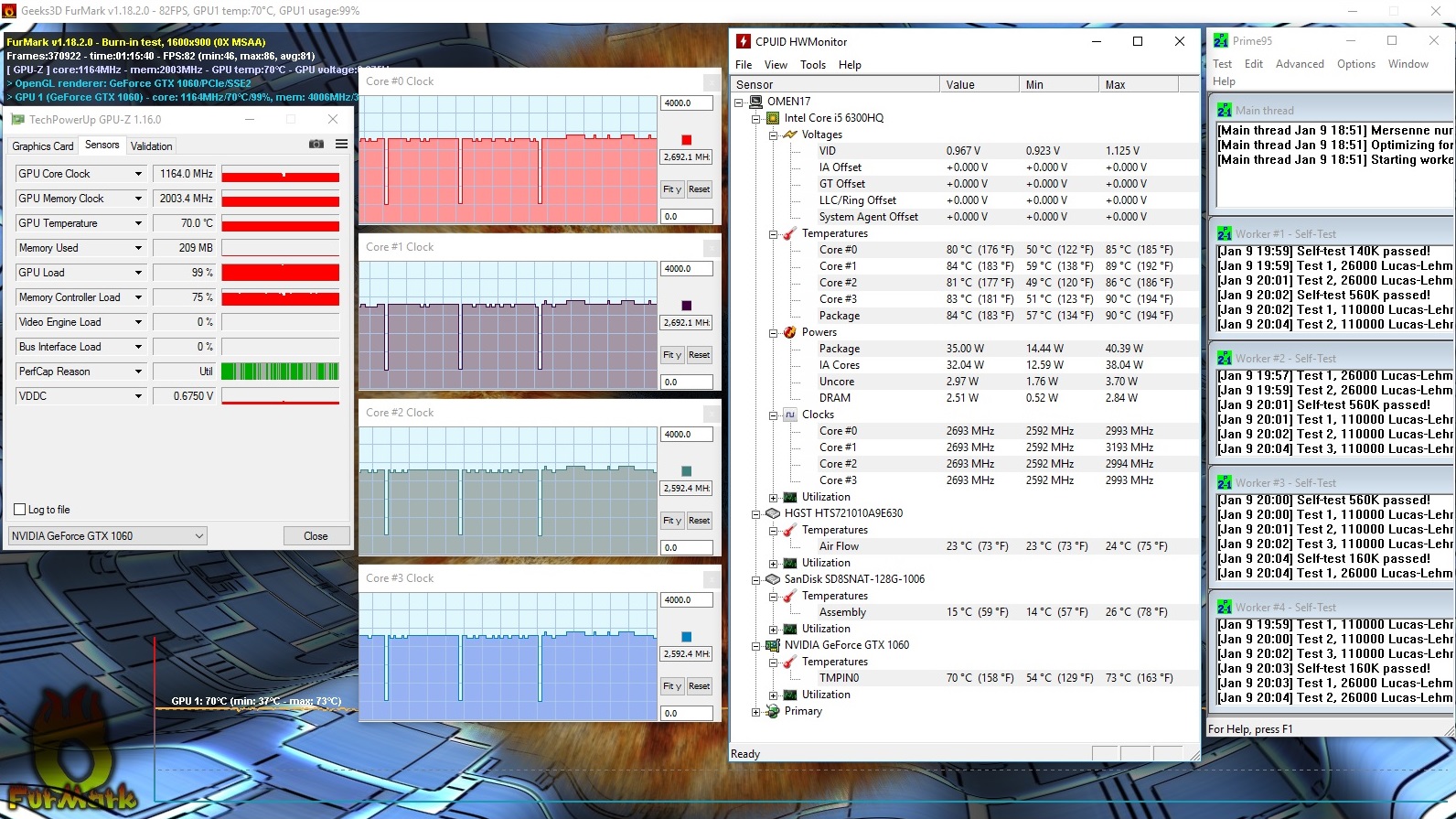The height and width of the screenshot is (819, 1456).
Task: Click the Temperatures thermometer icon under Intel Core i5
Action: tap(790, 233)
